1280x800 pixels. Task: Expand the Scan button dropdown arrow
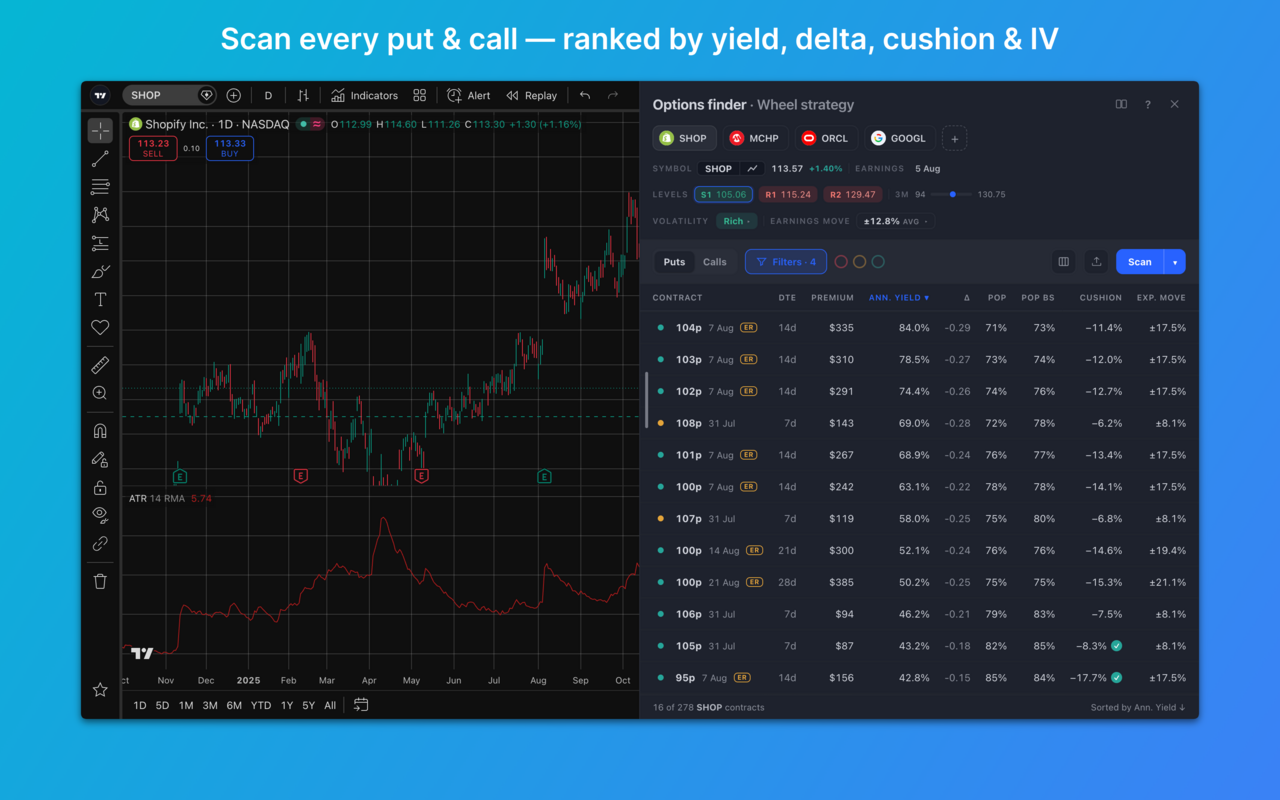[1175, 262]
